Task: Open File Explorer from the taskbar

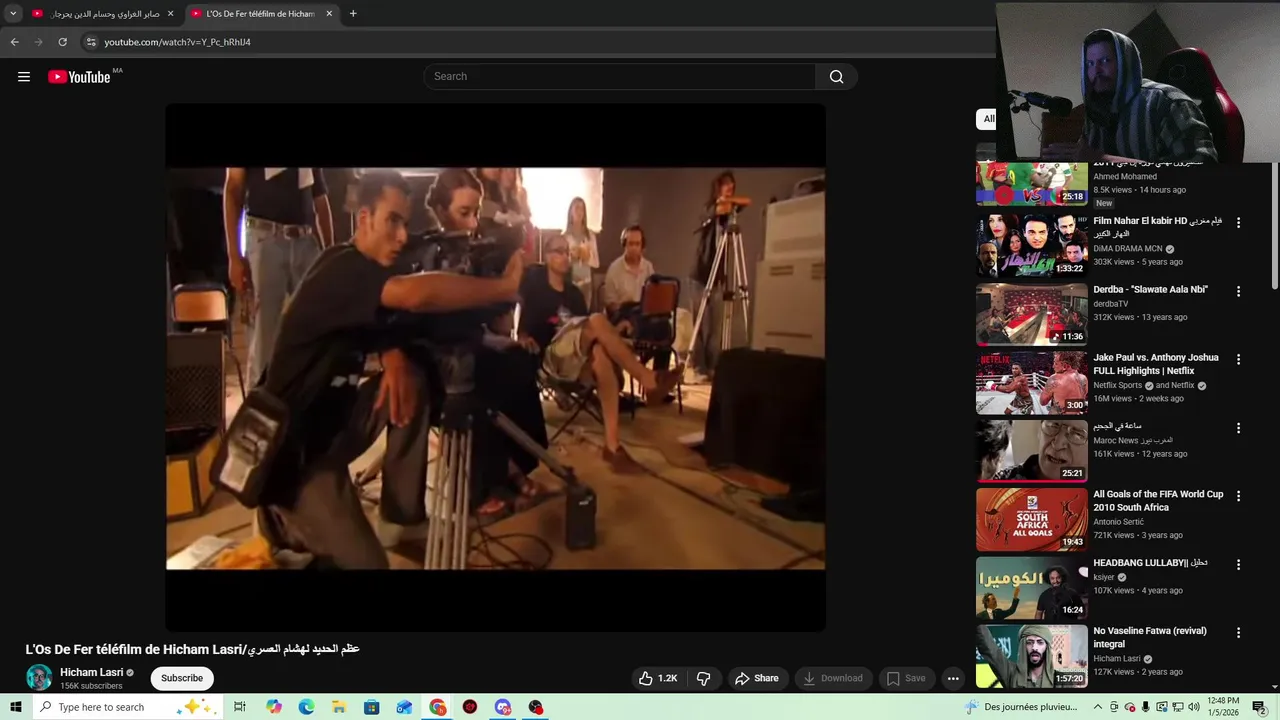Action: tap(339, 707)
